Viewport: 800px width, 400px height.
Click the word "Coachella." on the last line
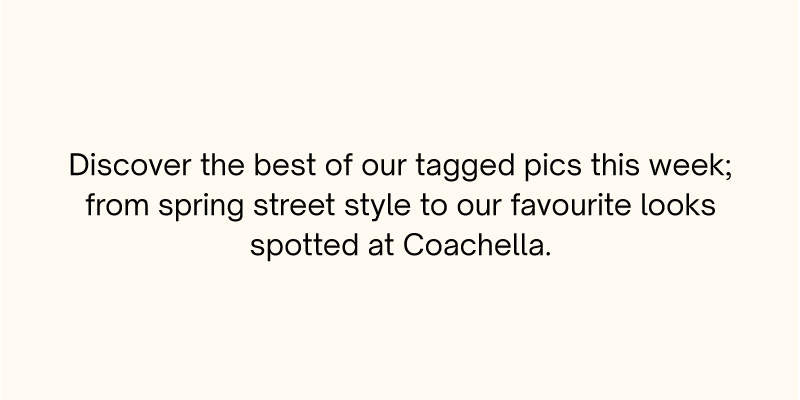click(x=478, y=245)
